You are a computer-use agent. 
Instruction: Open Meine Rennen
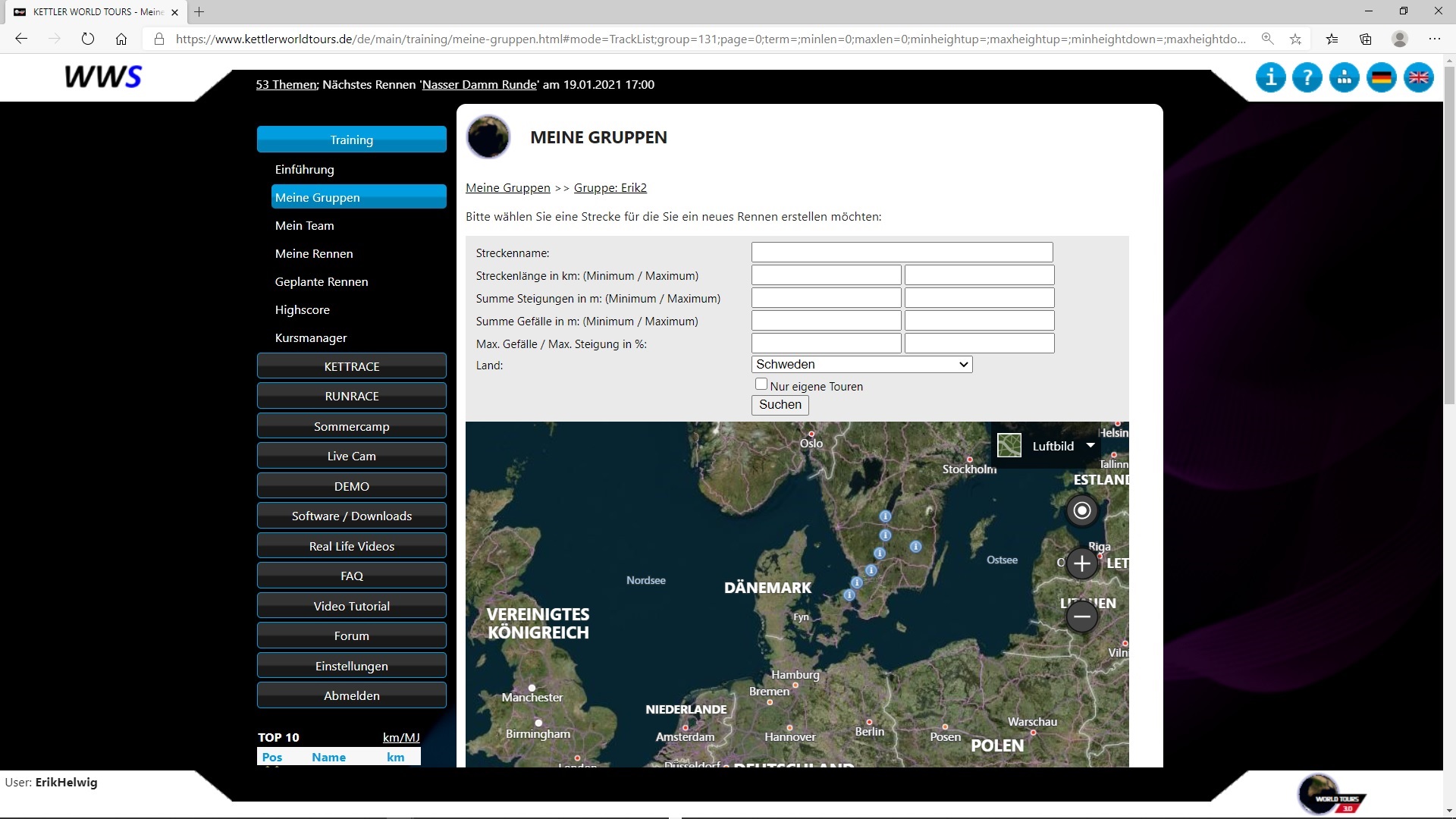(314, 253)
